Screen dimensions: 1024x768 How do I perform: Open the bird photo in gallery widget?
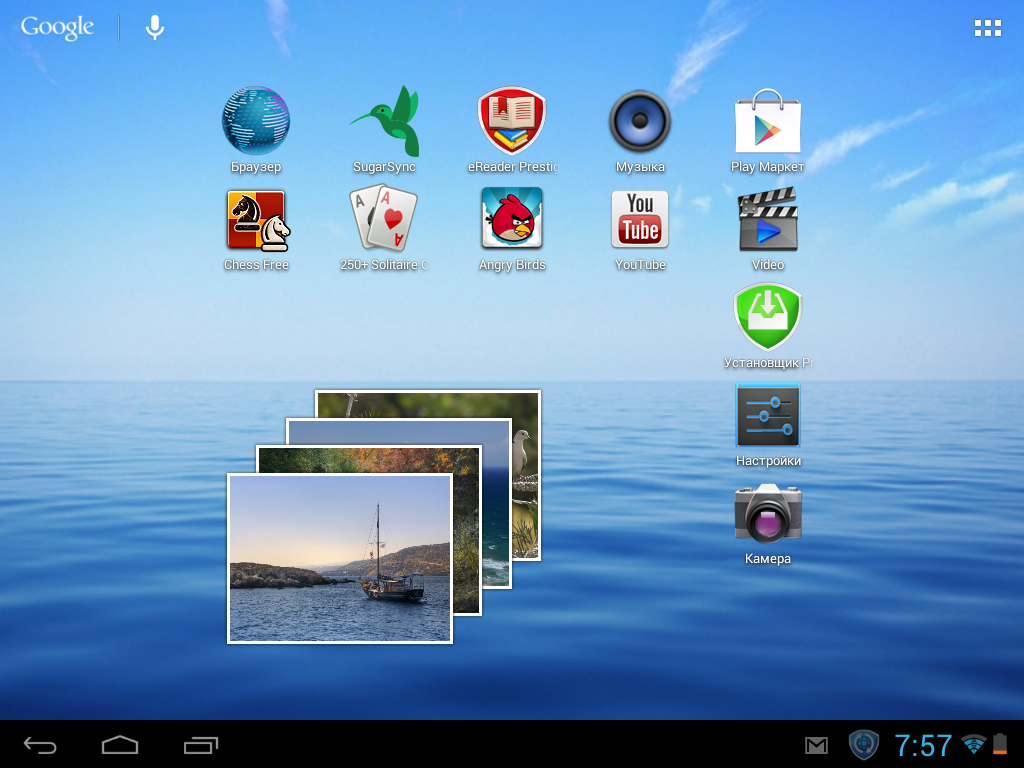[528, 475]
